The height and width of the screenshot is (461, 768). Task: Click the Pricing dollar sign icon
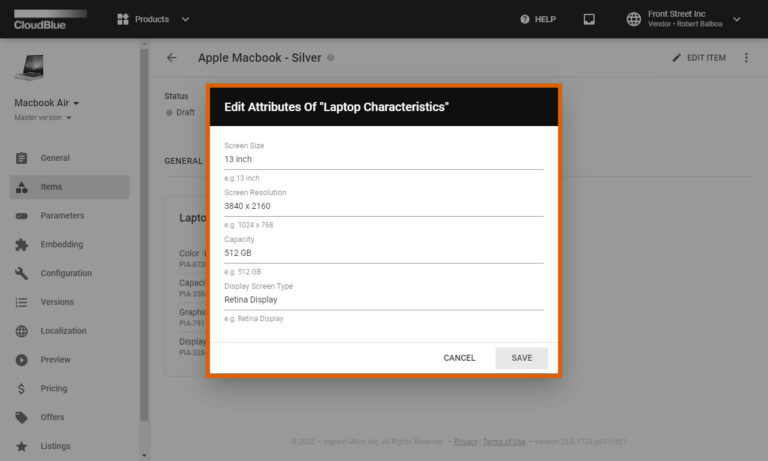(22, 388)
